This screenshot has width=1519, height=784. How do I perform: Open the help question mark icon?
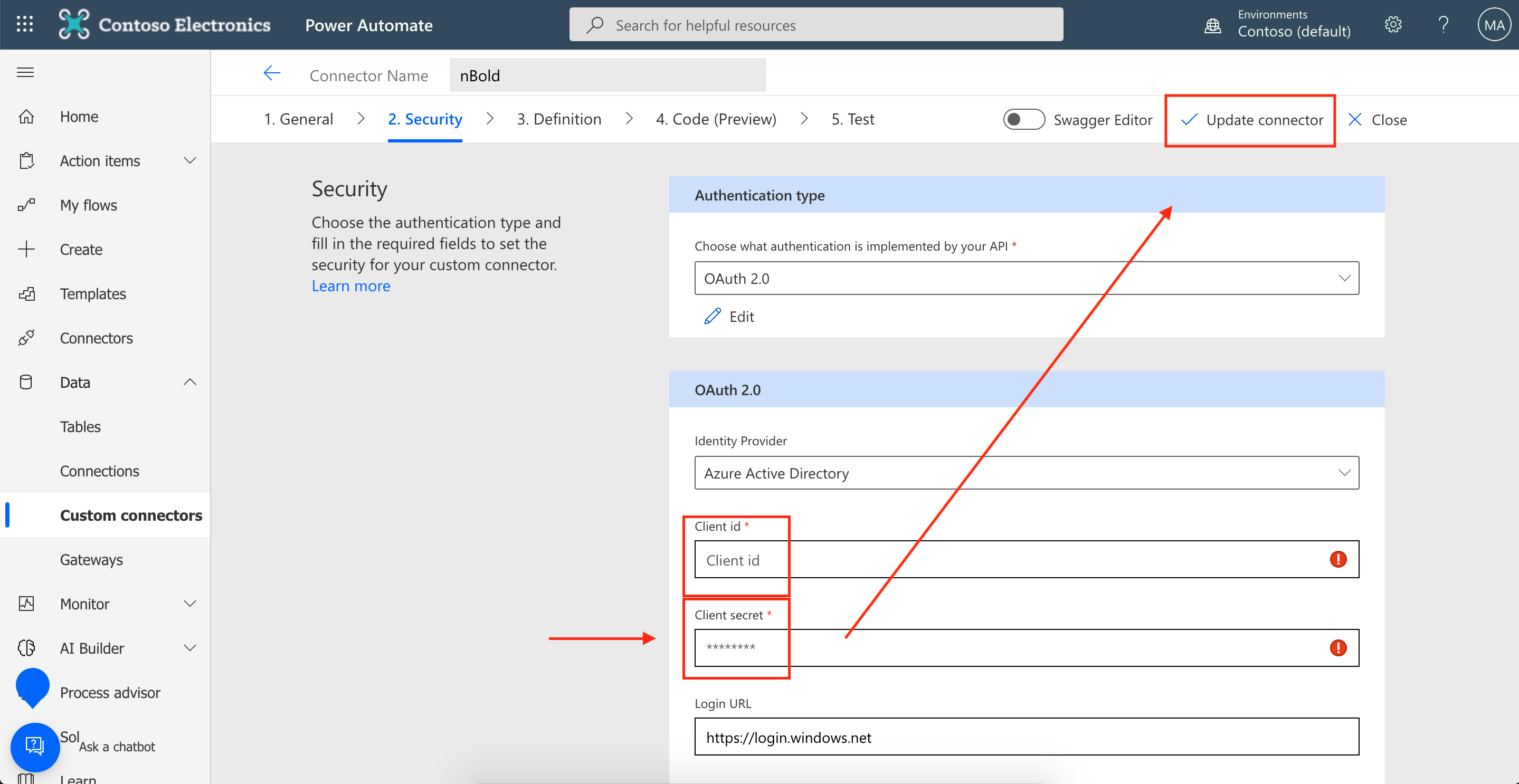pyautogui.click(x=1443, y=24)
